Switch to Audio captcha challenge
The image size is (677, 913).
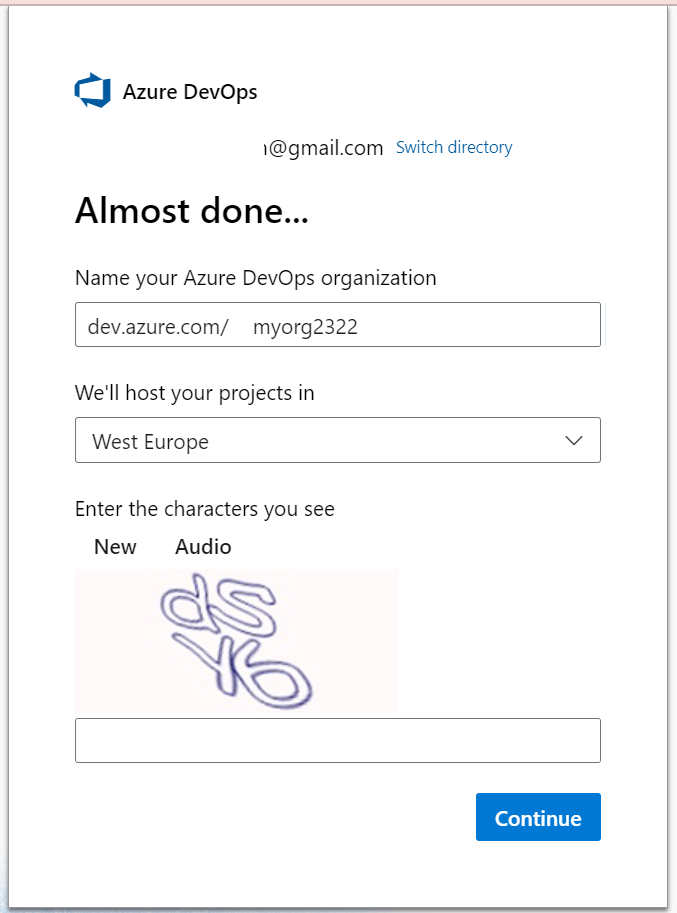pyautogui.click(x=203, y=547)
